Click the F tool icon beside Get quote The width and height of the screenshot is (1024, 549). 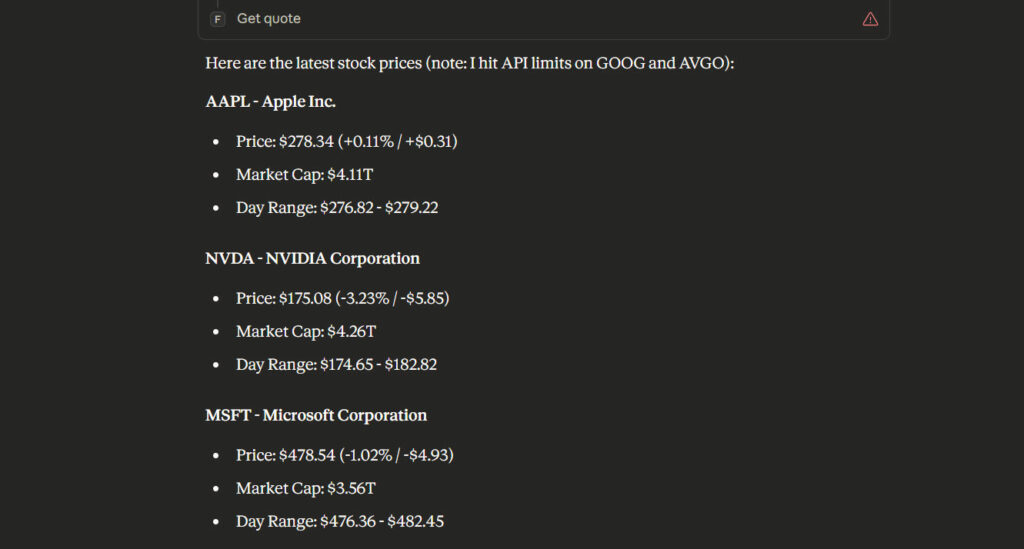[x=218, y=19]
